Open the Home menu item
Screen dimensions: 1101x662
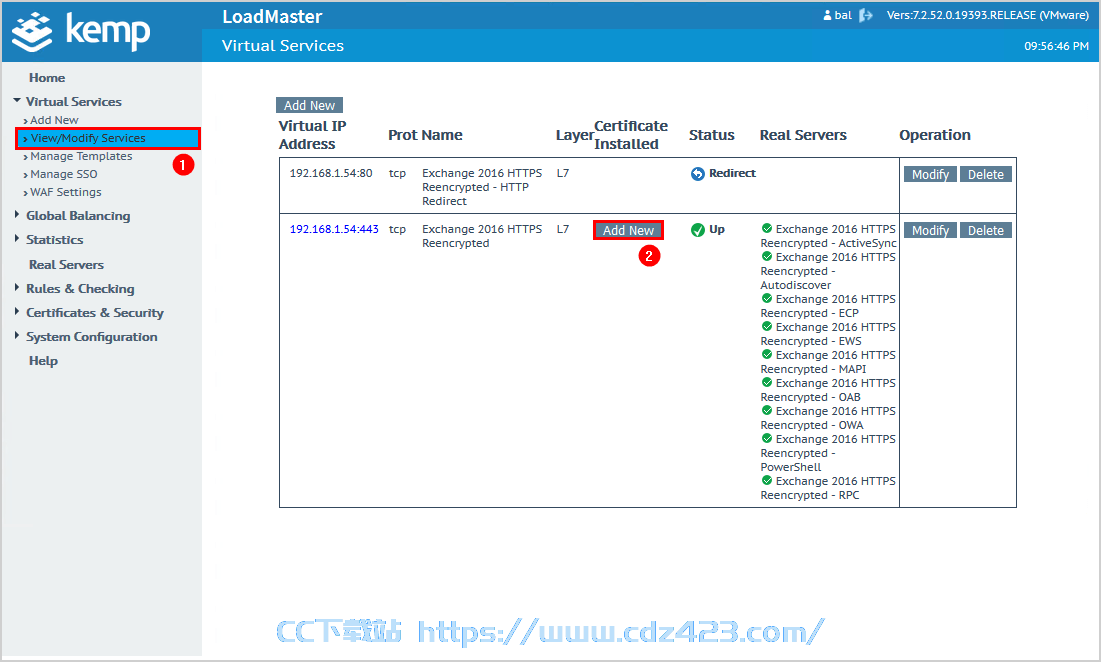[47, 78]
